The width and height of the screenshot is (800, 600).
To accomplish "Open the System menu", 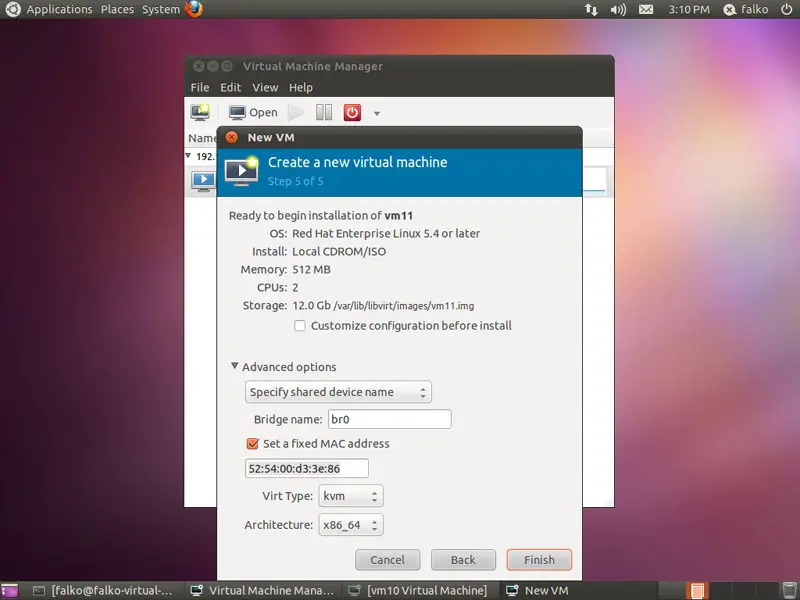I will (x=161, y=9).
